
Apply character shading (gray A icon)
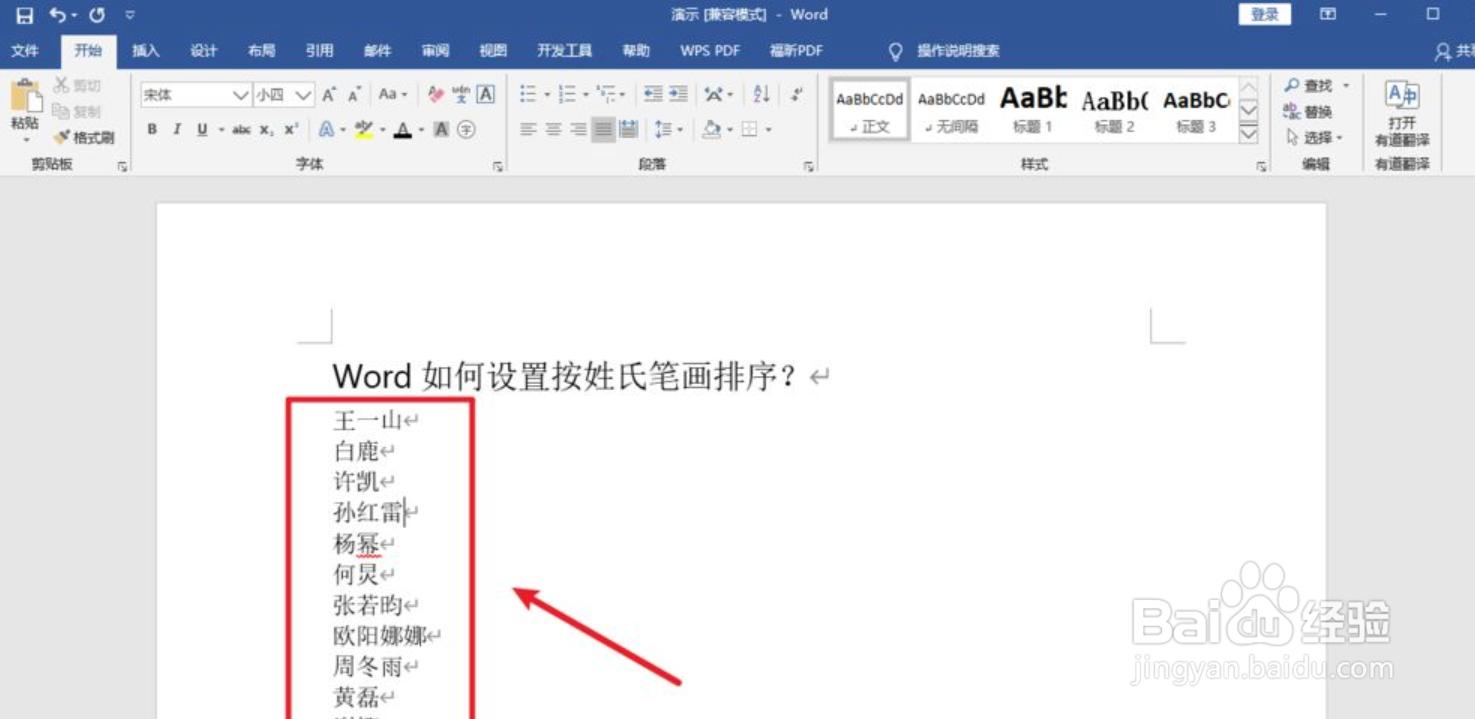441,129
